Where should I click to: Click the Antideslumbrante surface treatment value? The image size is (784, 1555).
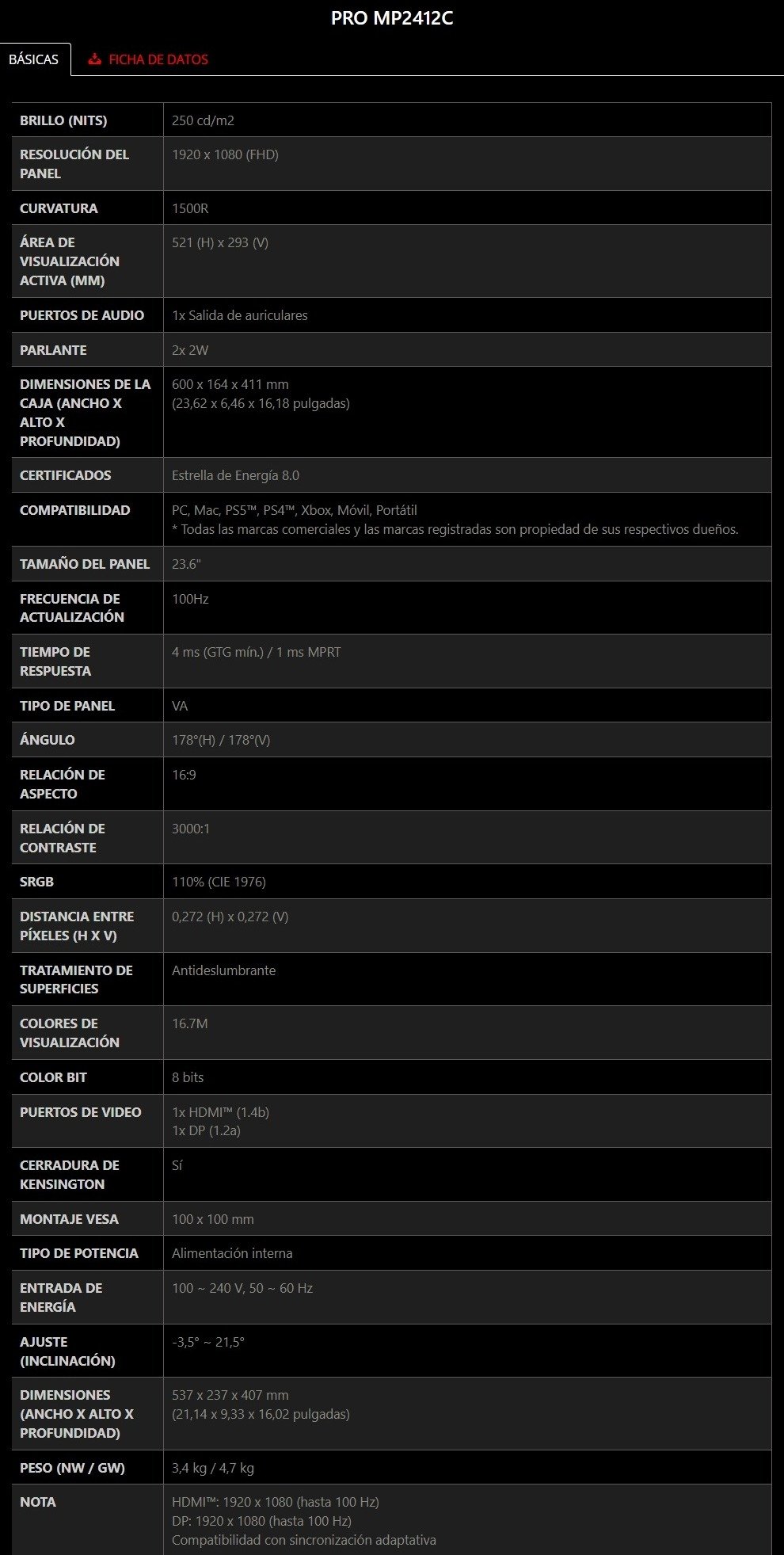point(223,970)
